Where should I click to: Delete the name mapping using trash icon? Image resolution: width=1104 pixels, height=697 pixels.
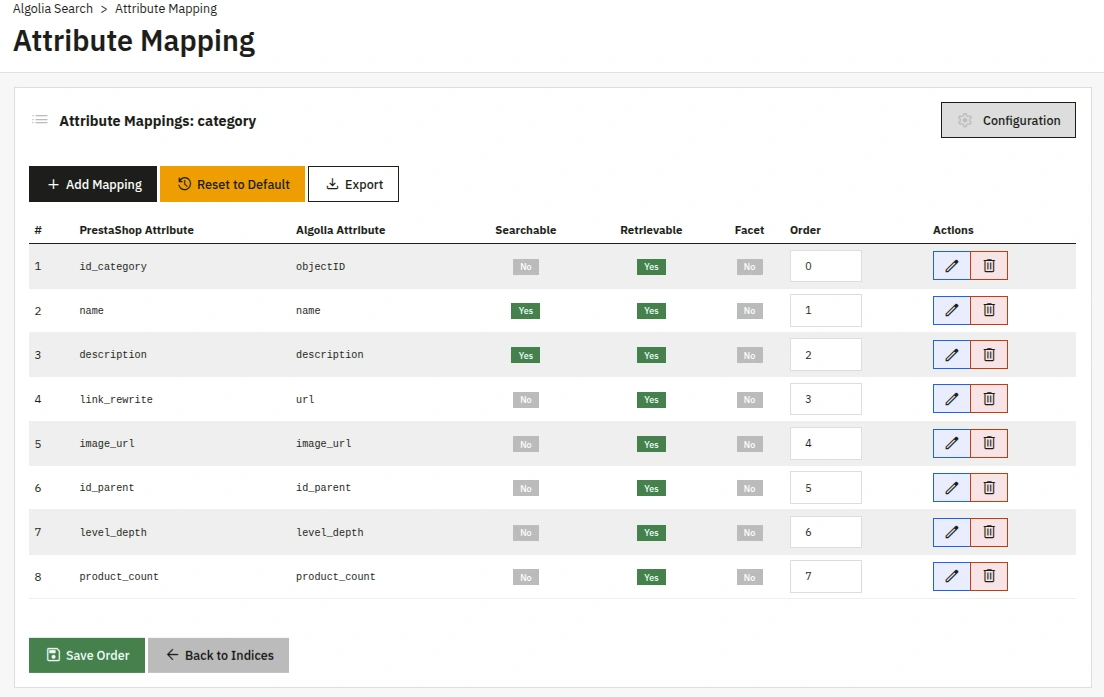(989, 310)
